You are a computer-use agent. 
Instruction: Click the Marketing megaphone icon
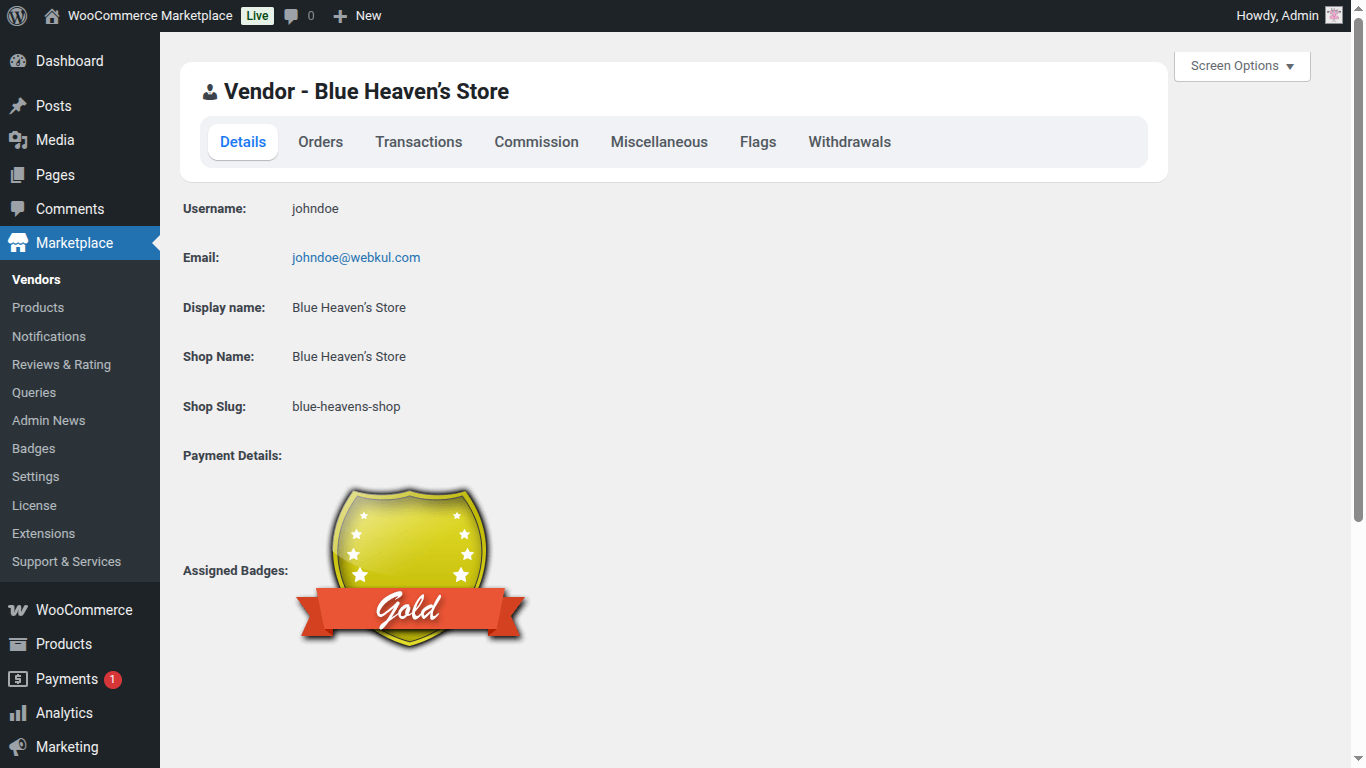click(x=18, y=747)
